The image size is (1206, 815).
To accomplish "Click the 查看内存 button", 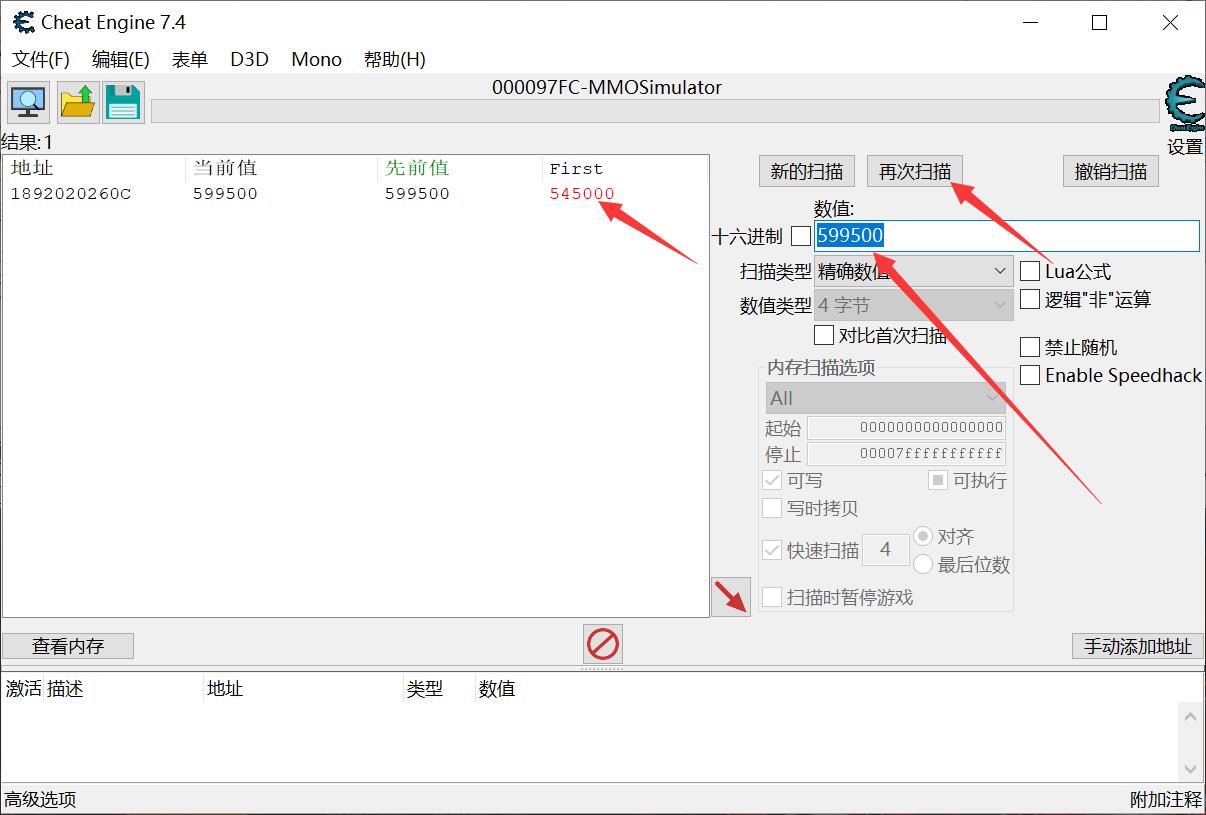I will pyautogui.click(x=68, y=646).
